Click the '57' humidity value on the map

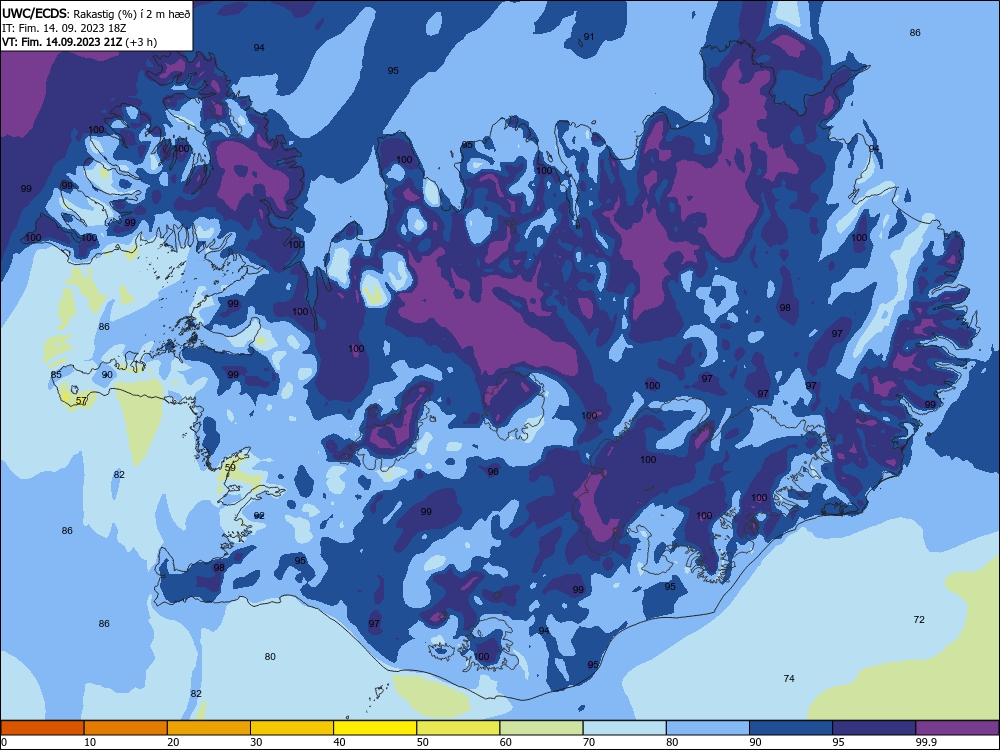81,401
